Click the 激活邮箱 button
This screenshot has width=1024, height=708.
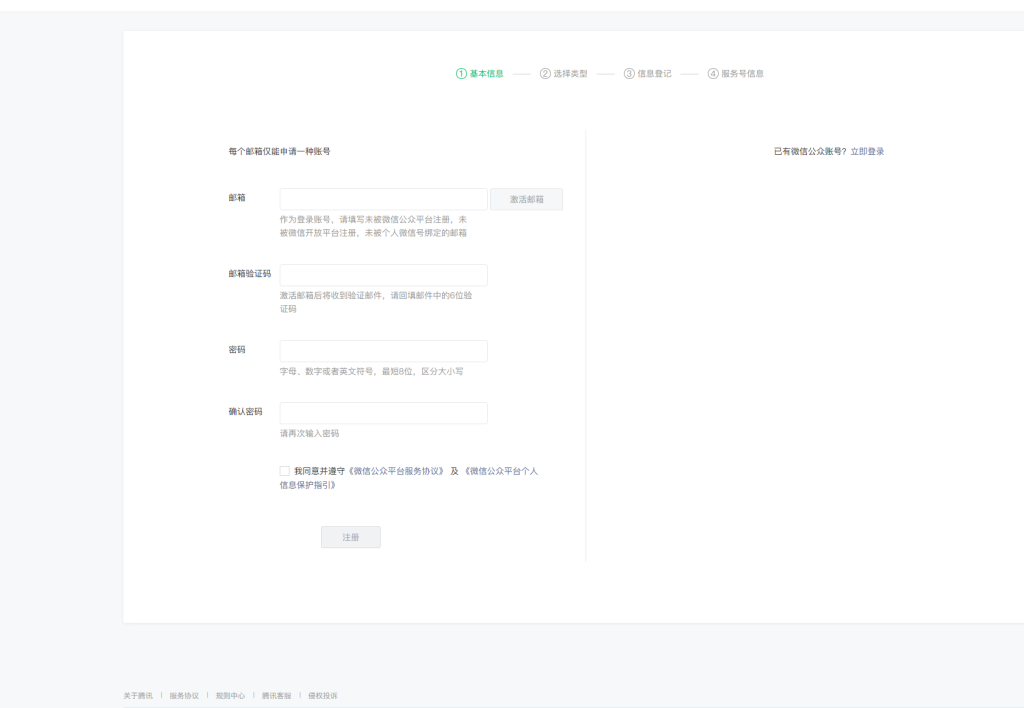[x=526, y=199]
